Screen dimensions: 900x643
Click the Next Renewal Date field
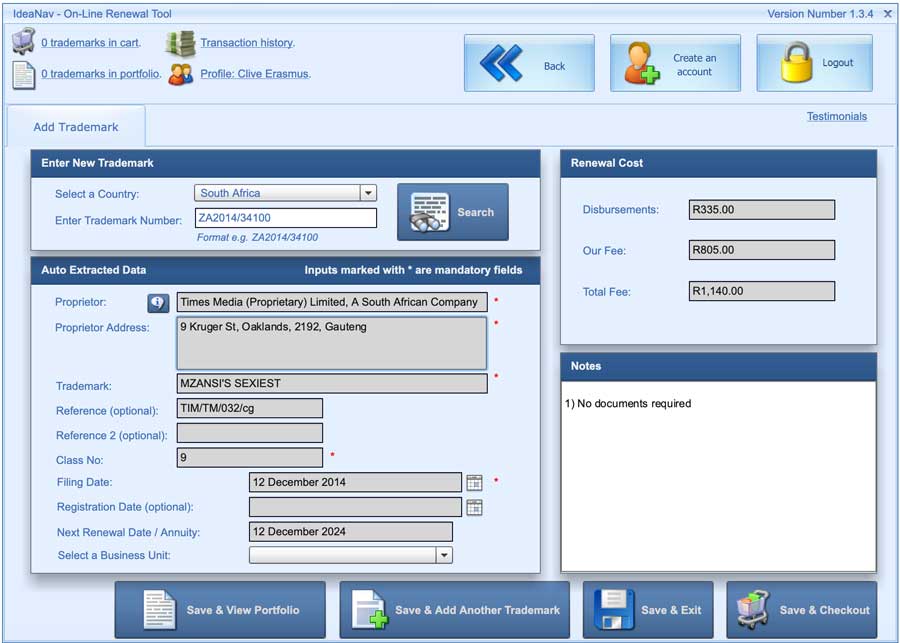[351, 532]
